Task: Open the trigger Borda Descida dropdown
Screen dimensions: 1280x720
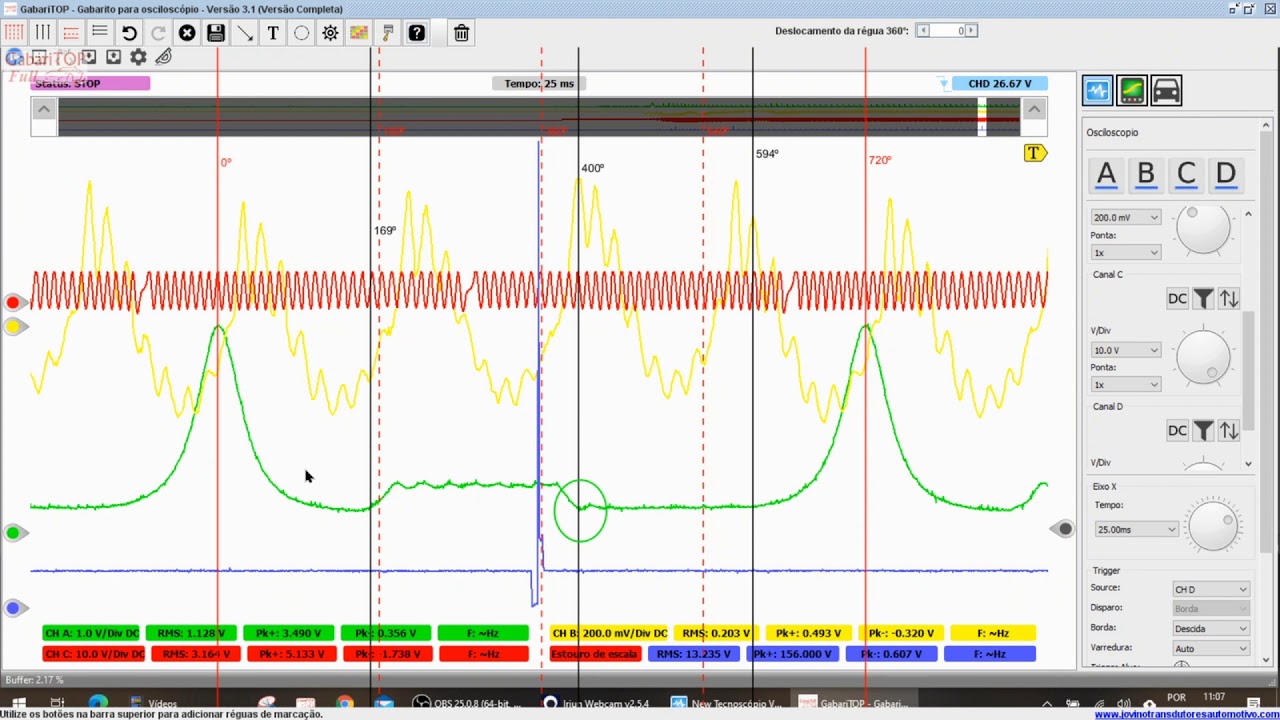Action: 1210,629
